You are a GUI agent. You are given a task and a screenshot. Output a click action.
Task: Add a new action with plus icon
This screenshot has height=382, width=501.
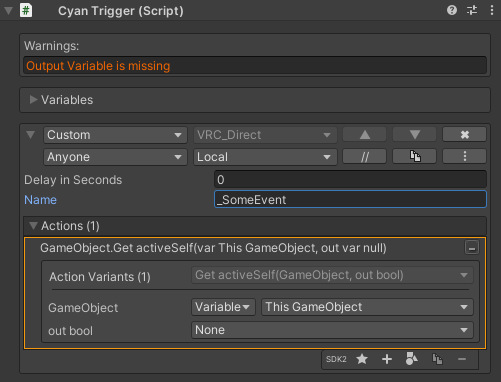[387, 359]
